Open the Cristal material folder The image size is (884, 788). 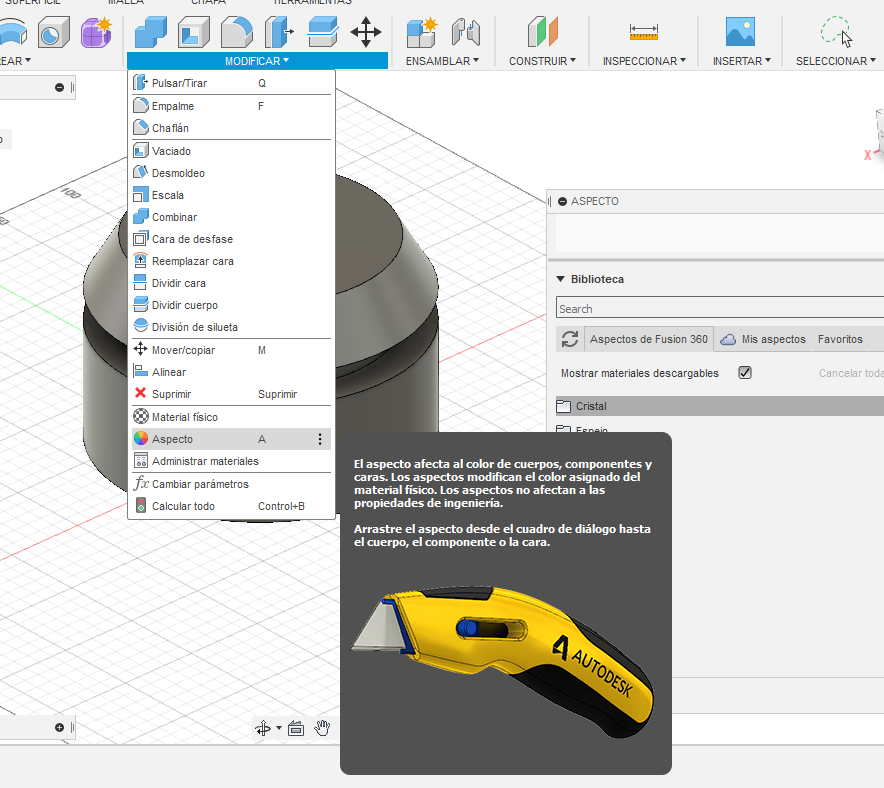click(590, 406)
